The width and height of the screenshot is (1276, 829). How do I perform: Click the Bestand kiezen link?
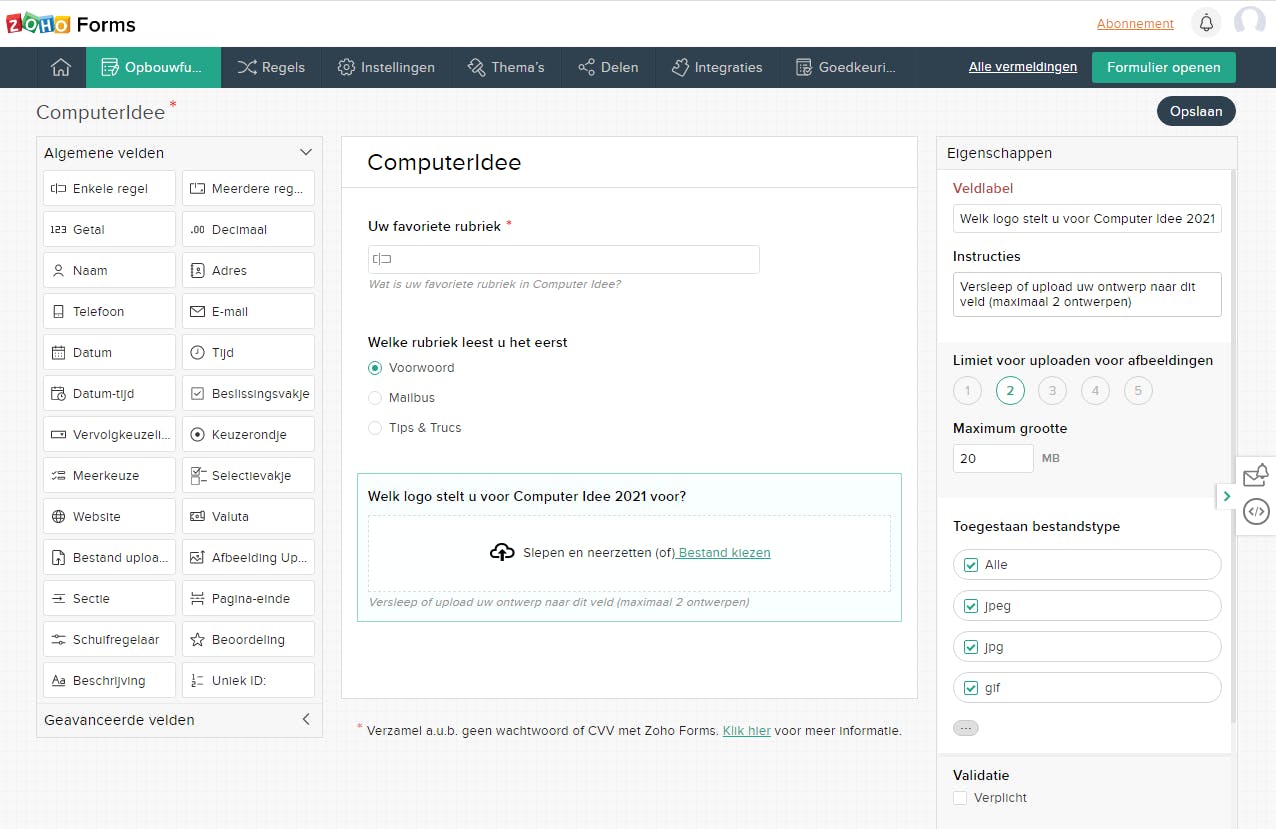724,552
